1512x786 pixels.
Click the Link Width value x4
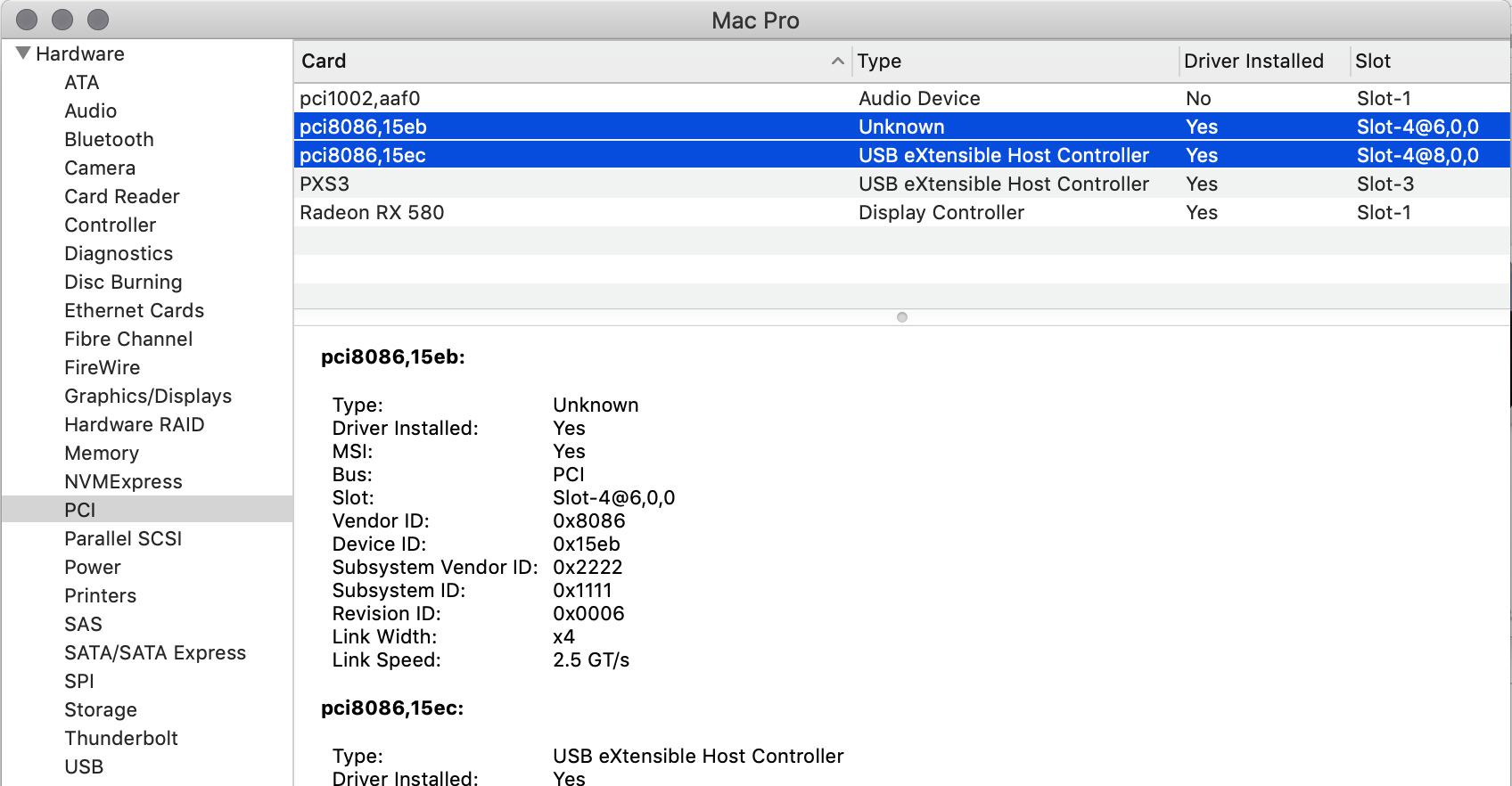point(563,637)
